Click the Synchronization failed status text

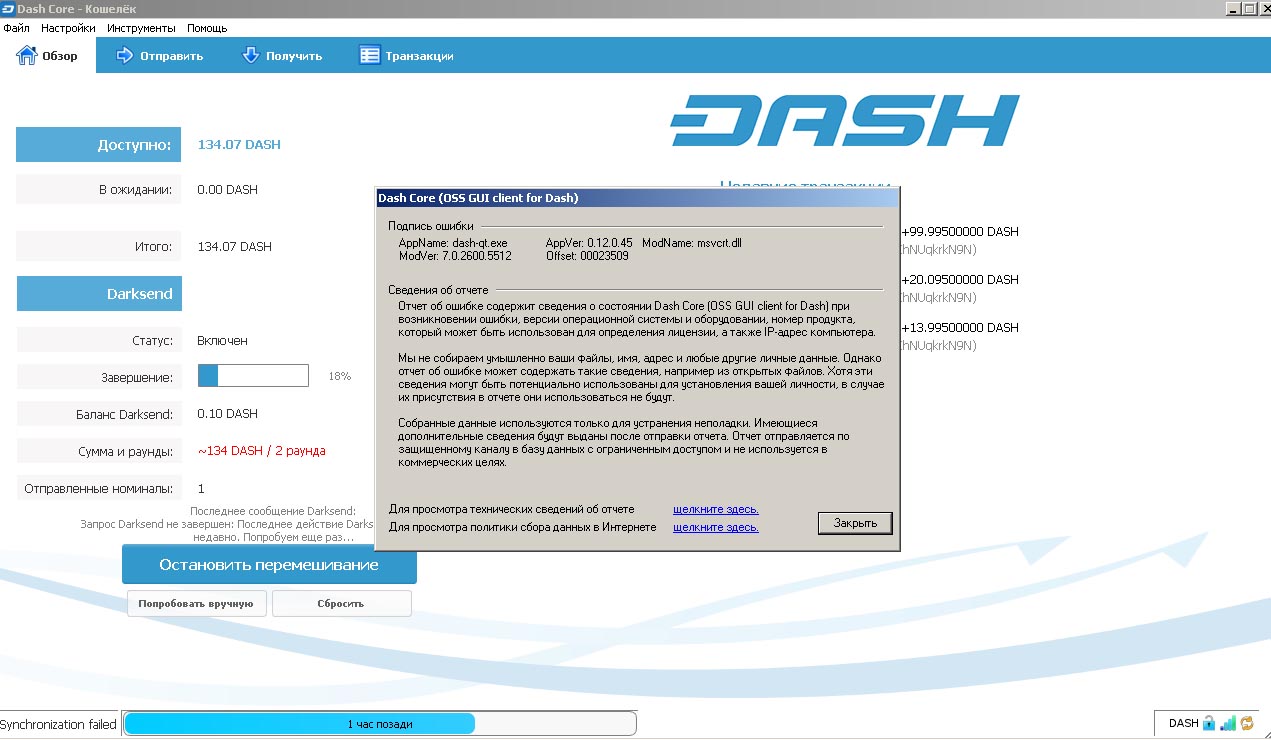pos(59,724)
